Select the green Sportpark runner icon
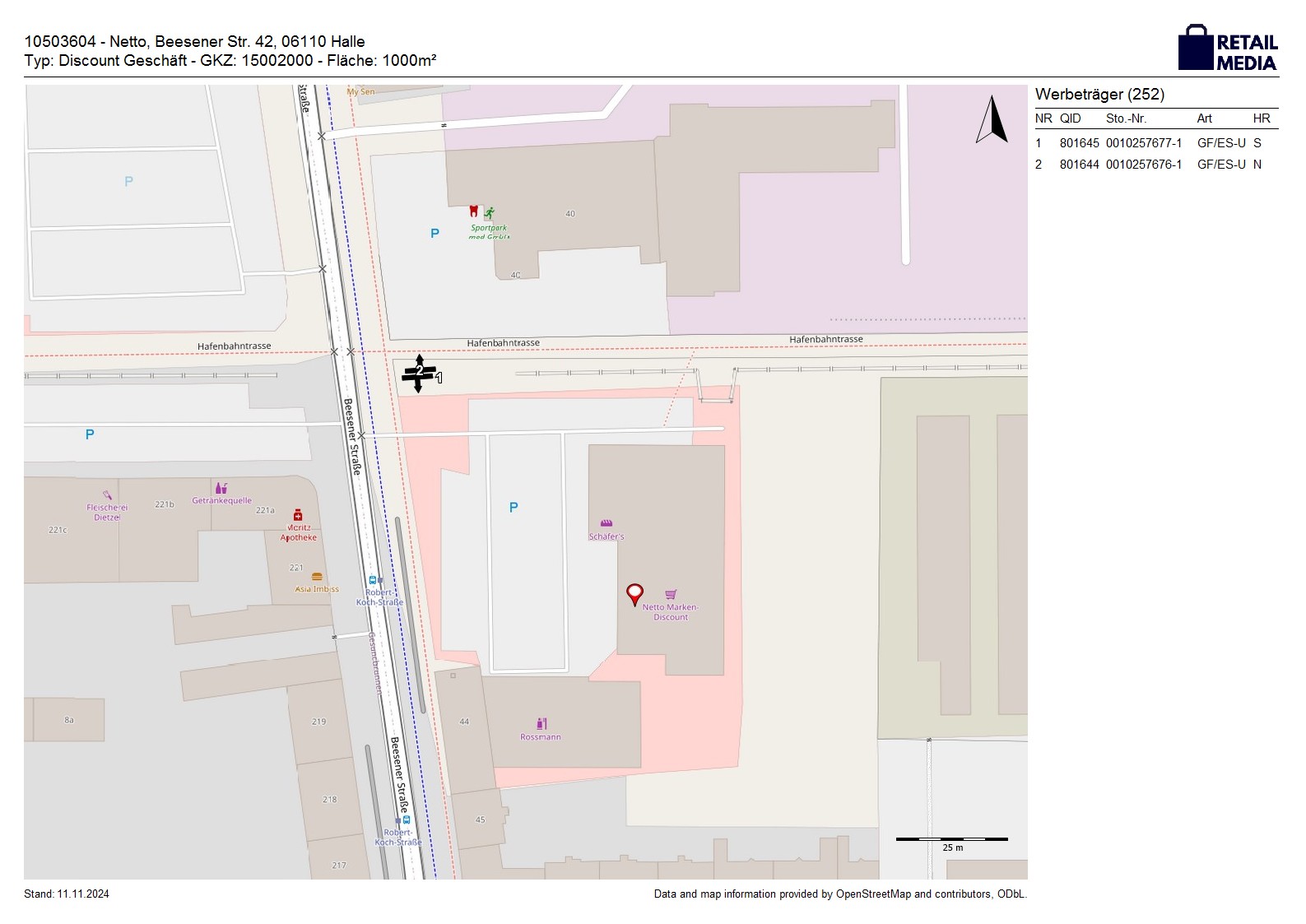Viewport: 1306px width, 924px height. (x=489, y=213)
